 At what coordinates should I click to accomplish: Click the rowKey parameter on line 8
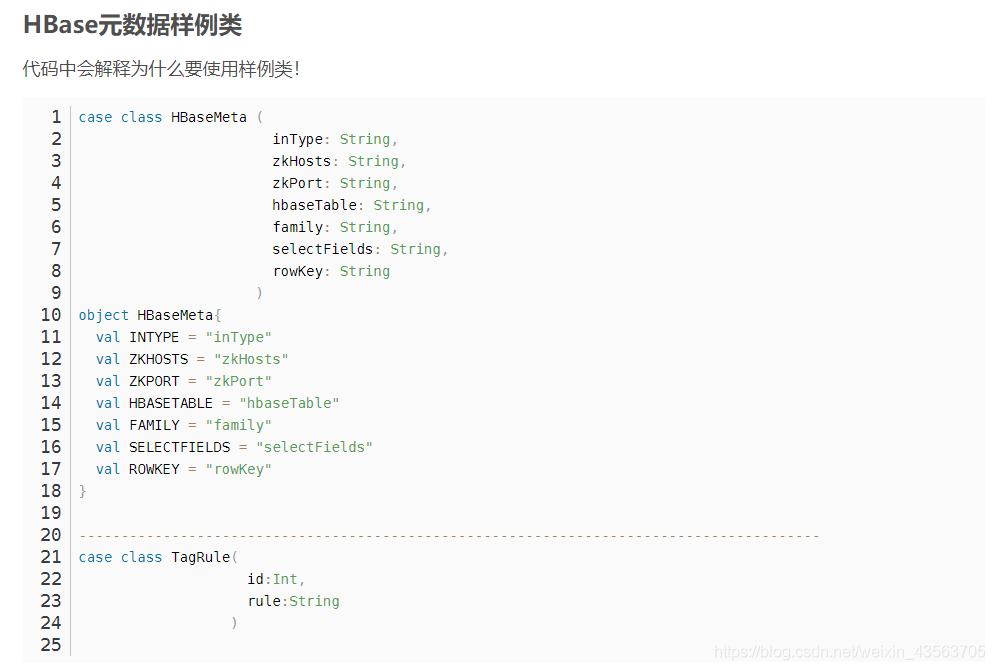point(298,272)
